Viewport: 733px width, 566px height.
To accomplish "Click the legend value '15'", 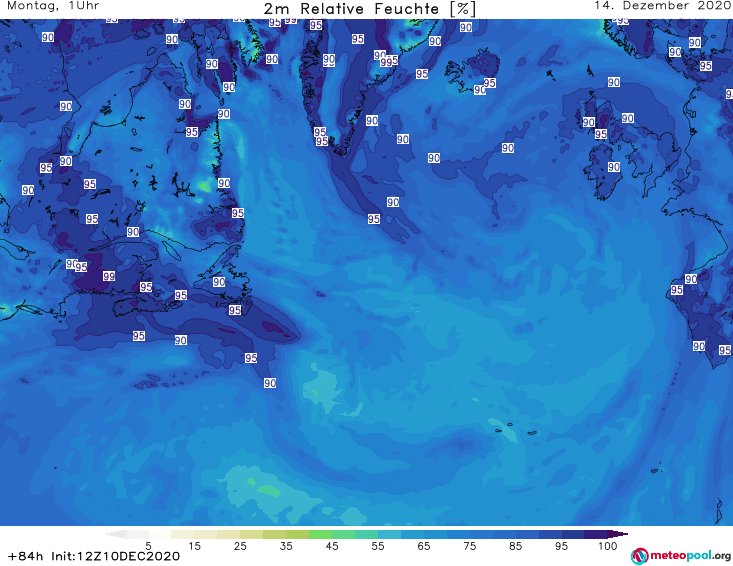I will (194, 546).
